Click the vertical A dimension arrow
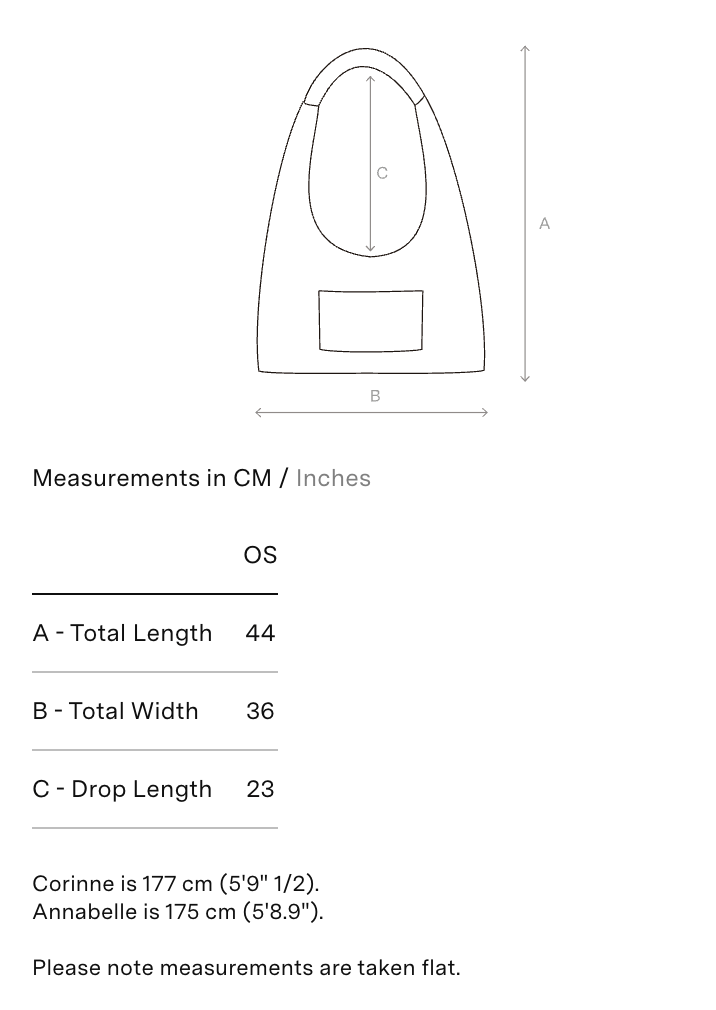This screenshot has height=1010, width=716. (x=525, y=214)
